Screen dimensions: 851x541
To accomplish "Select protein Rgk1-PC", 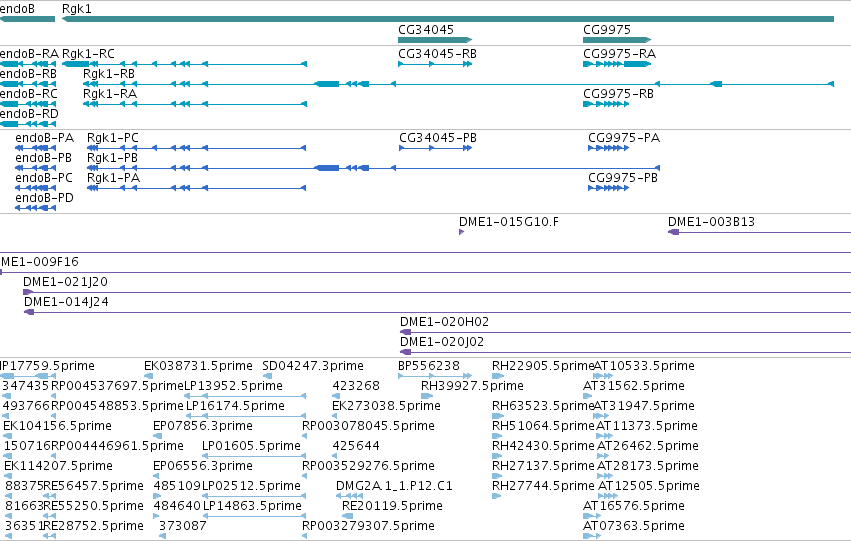I will pos(112,138).
